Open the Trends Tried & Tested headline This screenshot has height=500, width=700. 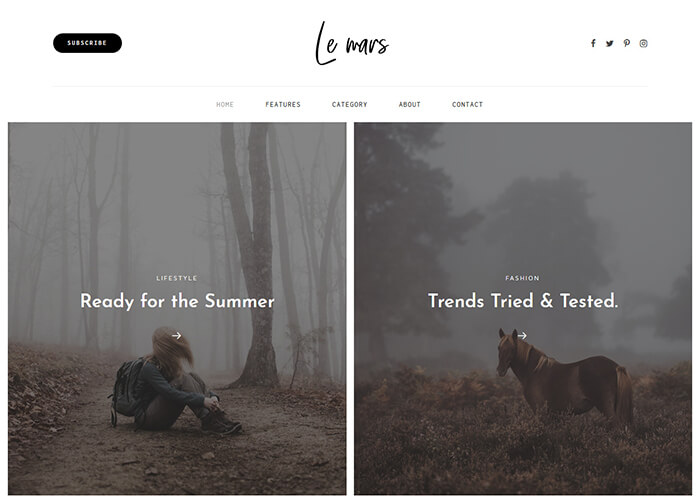(x=523, y=301)
